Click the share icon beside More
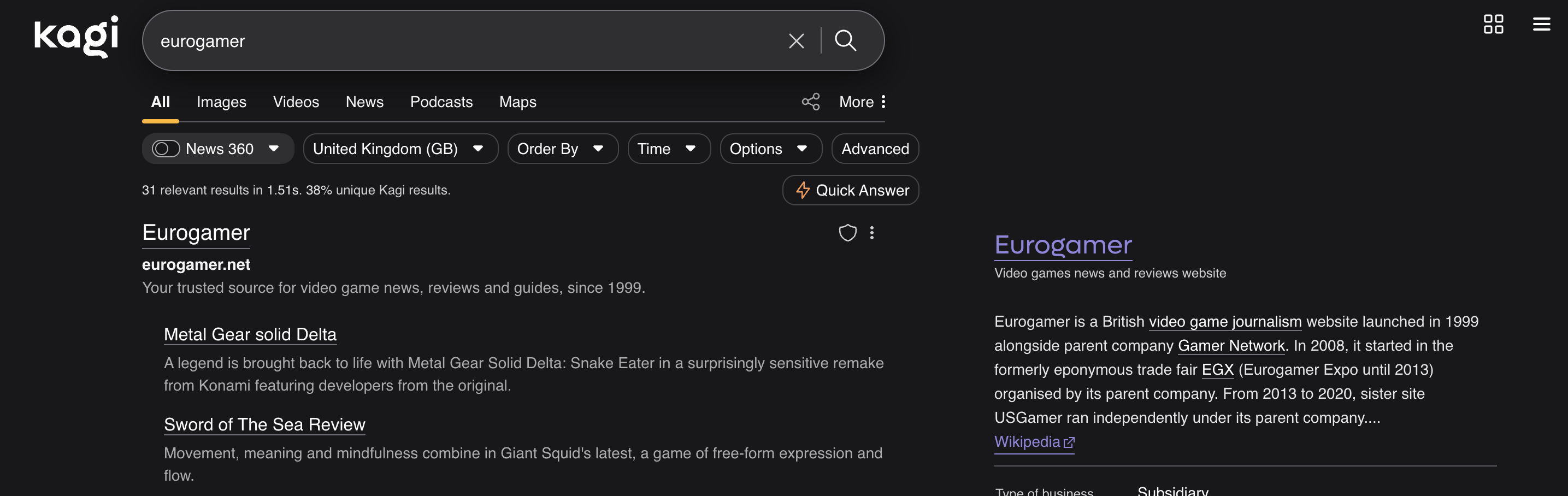 [810, 102]
